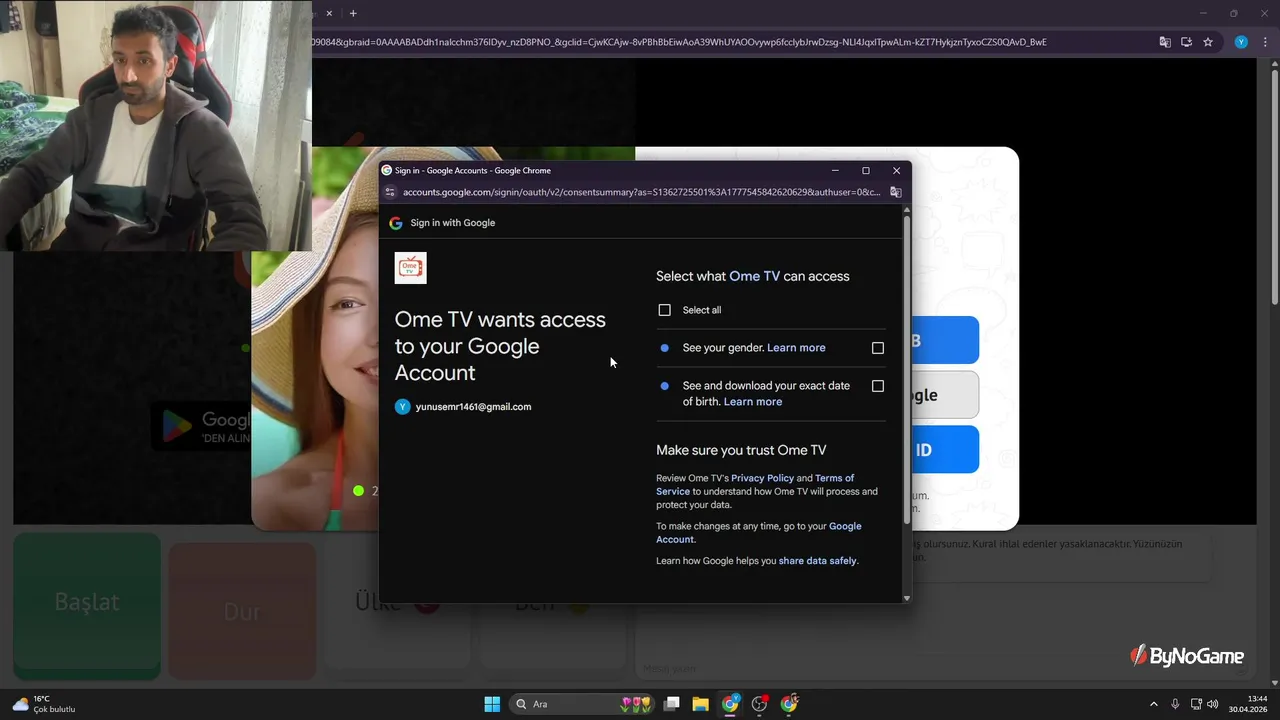Viewport: 1280px width, 720px height.
Task: Maximize the Google sign-in popup window
Action: pyautogui.click(x=866, y=170)
